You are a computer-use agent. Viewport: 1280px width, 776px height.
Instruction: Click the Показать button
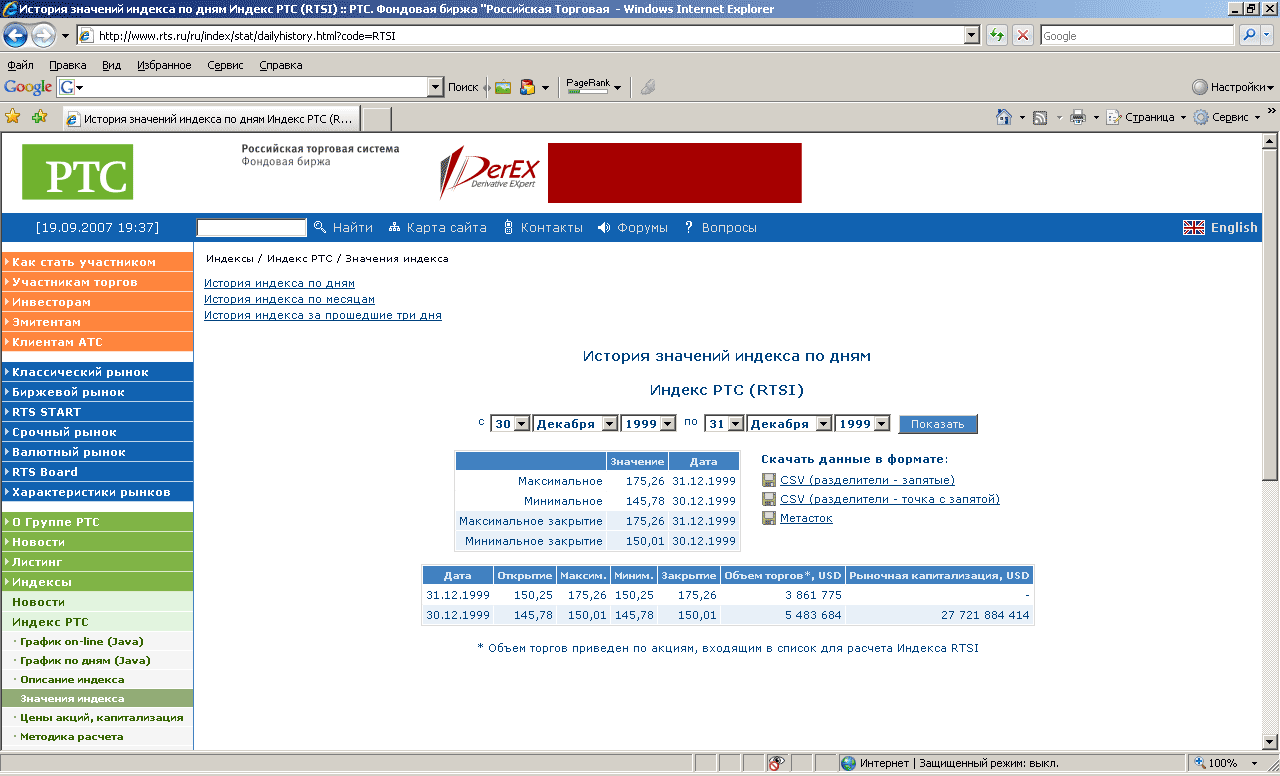(938, 424)
